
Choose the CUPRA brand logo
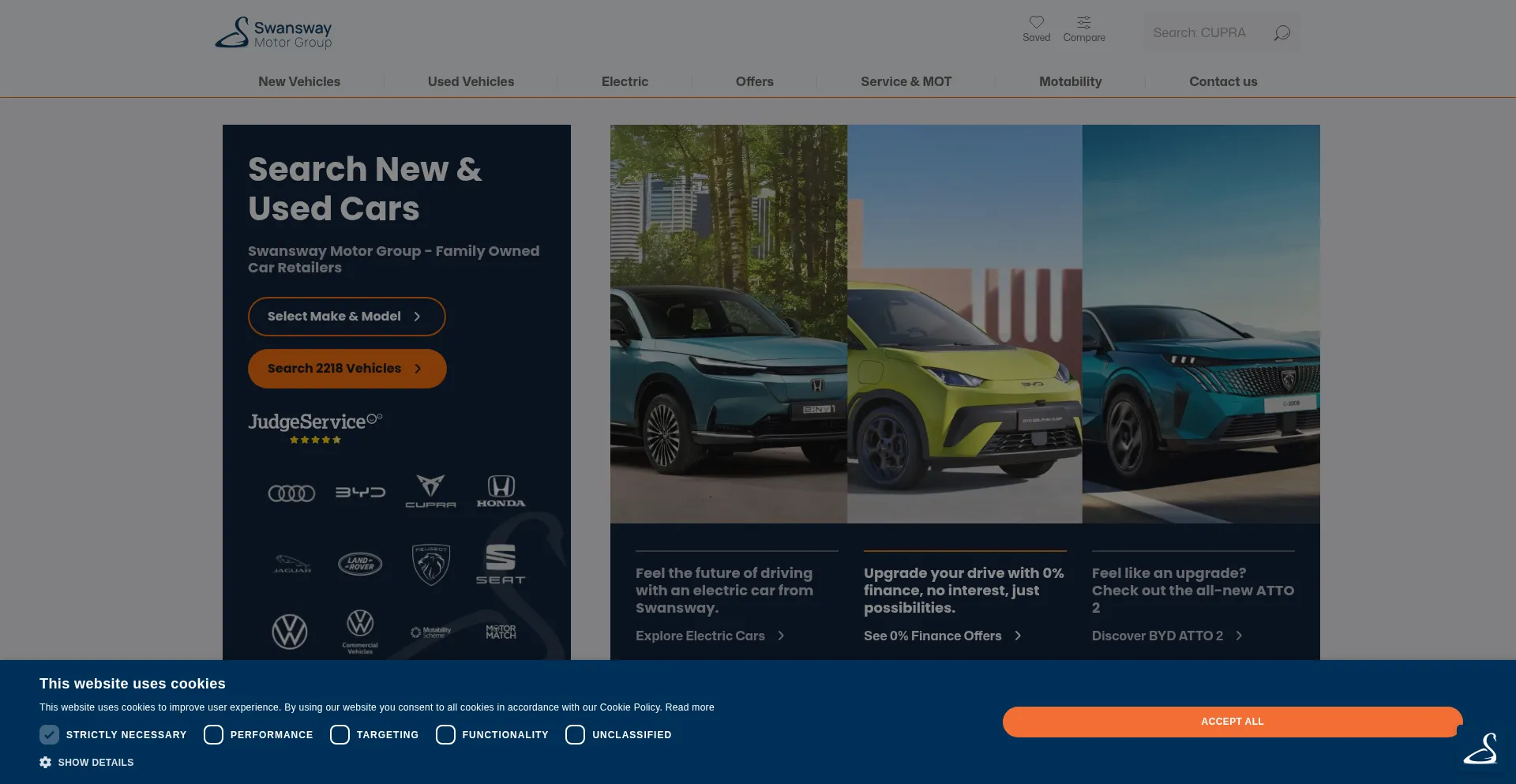tap(430, 491)
